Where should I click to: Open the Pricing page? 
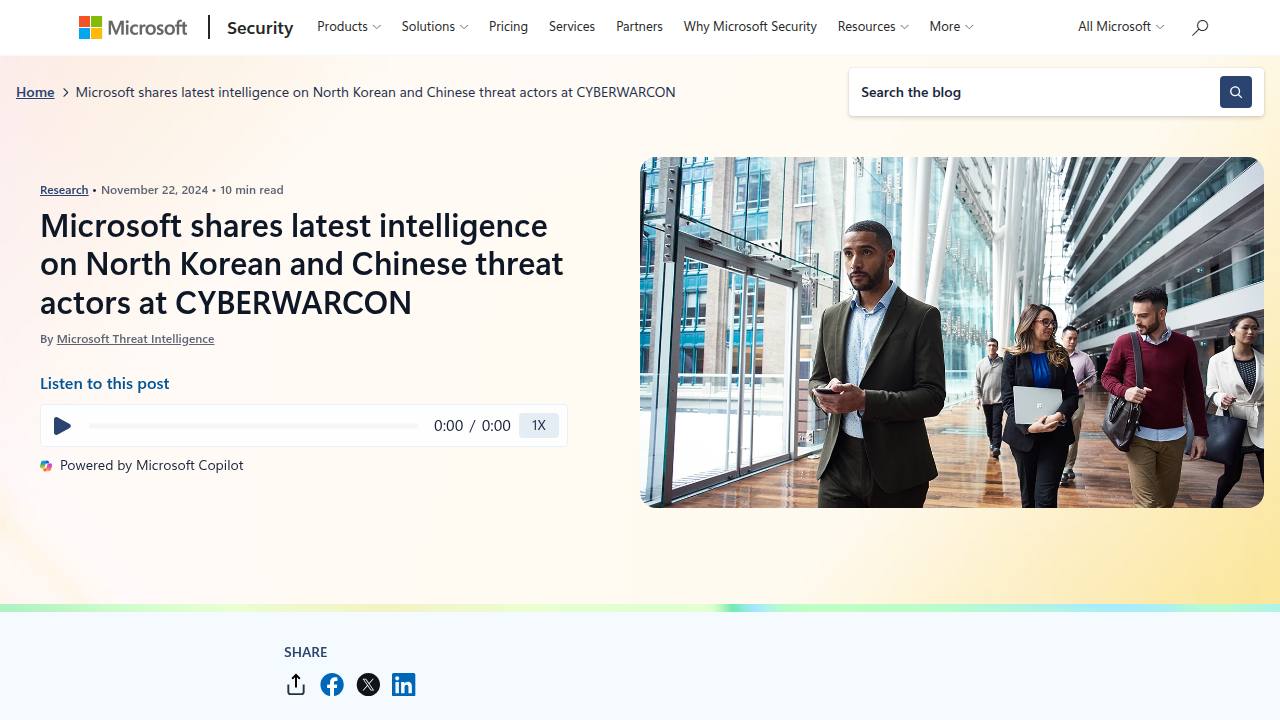point(508,27)
